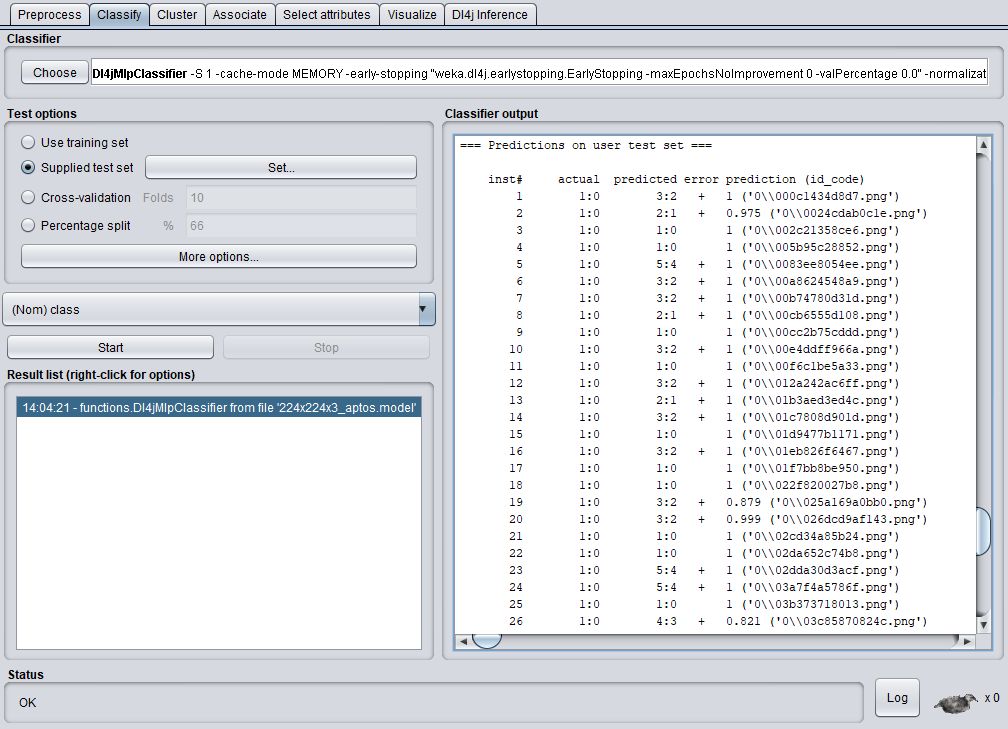This screenshot has height=729, width=1008.
Task: Click the x 0 task counter
Action: (992, 698)
